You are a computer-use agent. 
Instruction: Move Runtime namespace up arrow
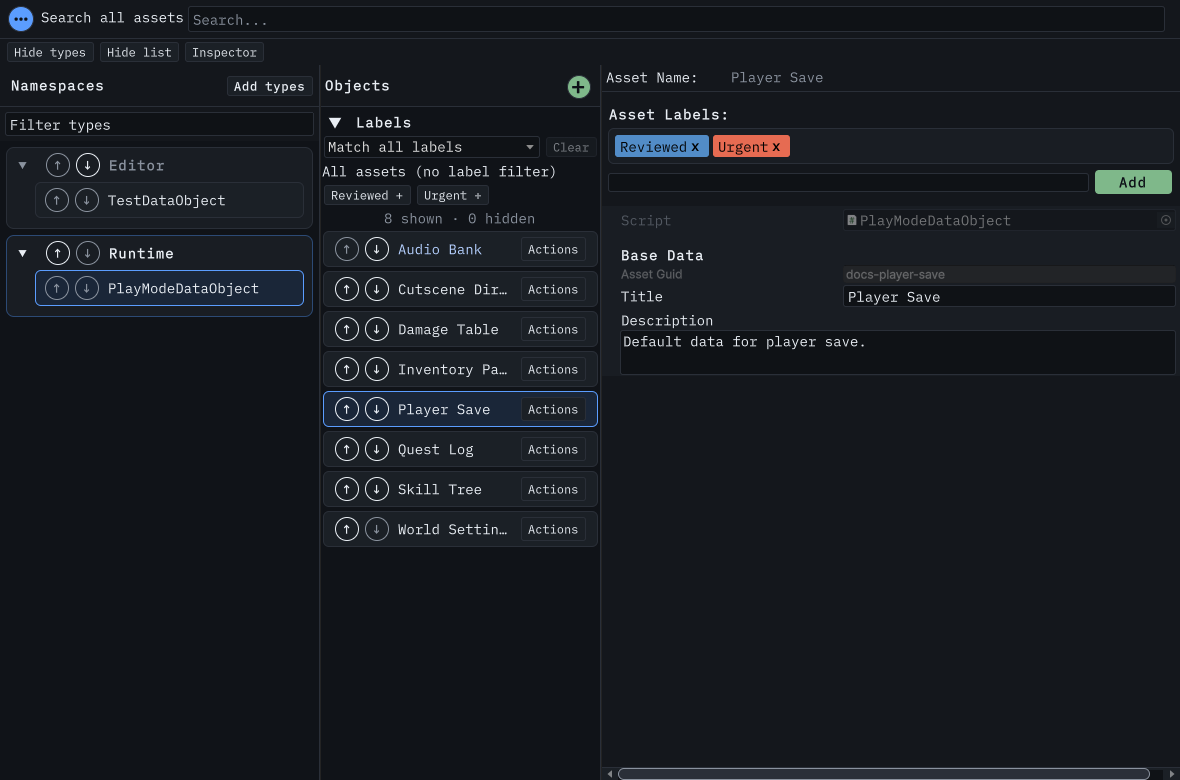[58, 253]
